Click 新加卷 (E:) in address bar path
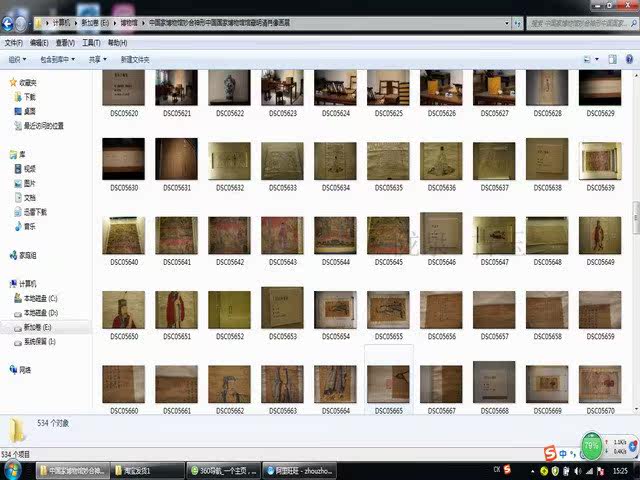Screen dimensions: 640x480 (x=95, y=23)
